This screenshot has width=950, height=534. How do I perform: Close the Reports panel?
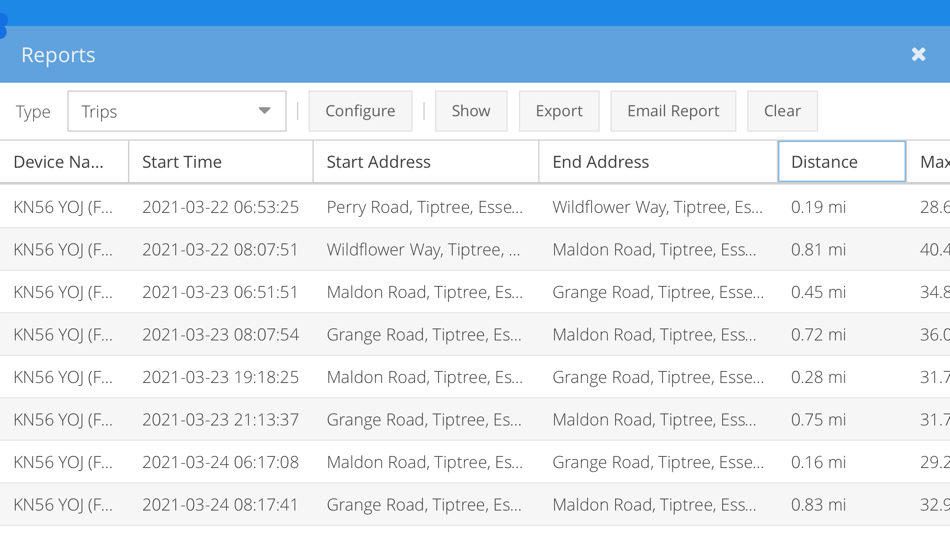pos(918,55)
